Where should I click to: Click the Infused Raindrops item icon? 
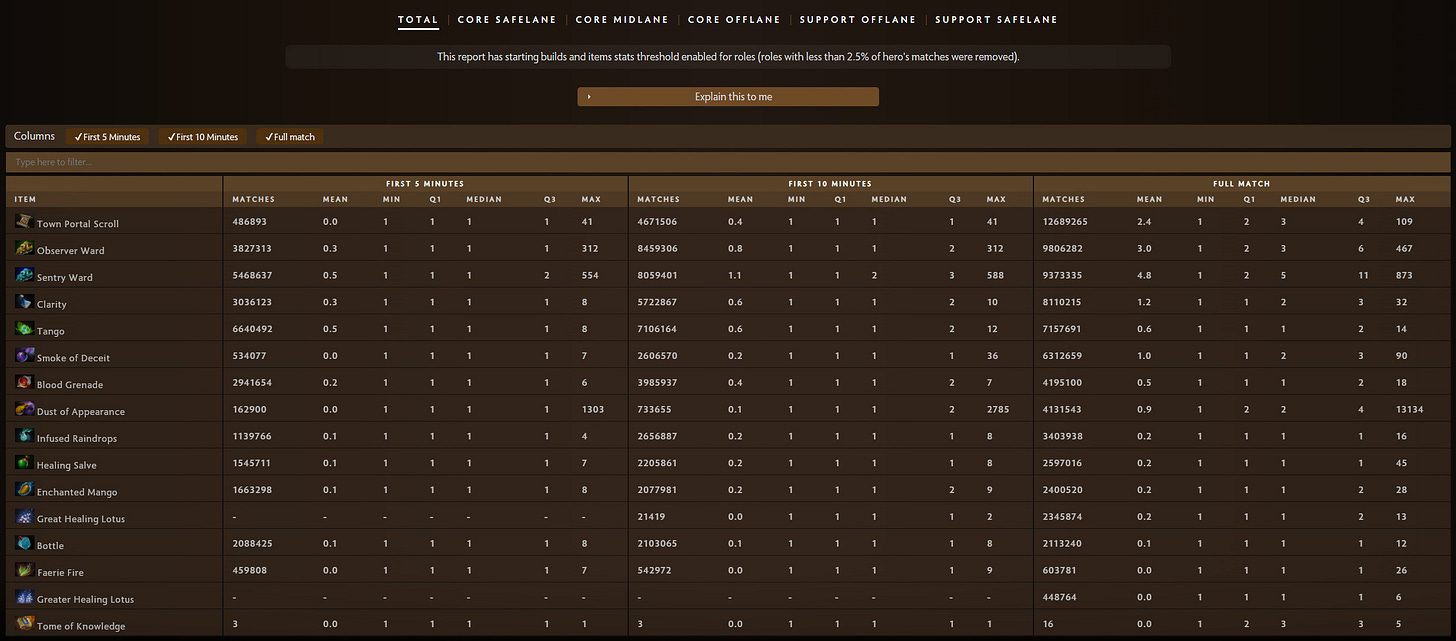point(24,437)
